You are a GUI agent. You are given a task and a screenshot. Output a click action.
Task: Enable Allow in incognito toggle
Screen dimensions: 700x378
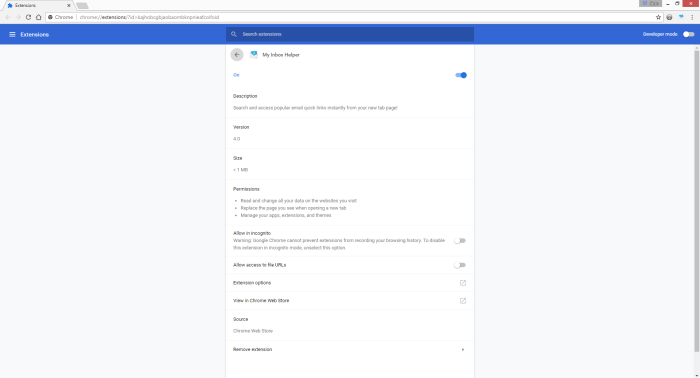click(460, 241)
